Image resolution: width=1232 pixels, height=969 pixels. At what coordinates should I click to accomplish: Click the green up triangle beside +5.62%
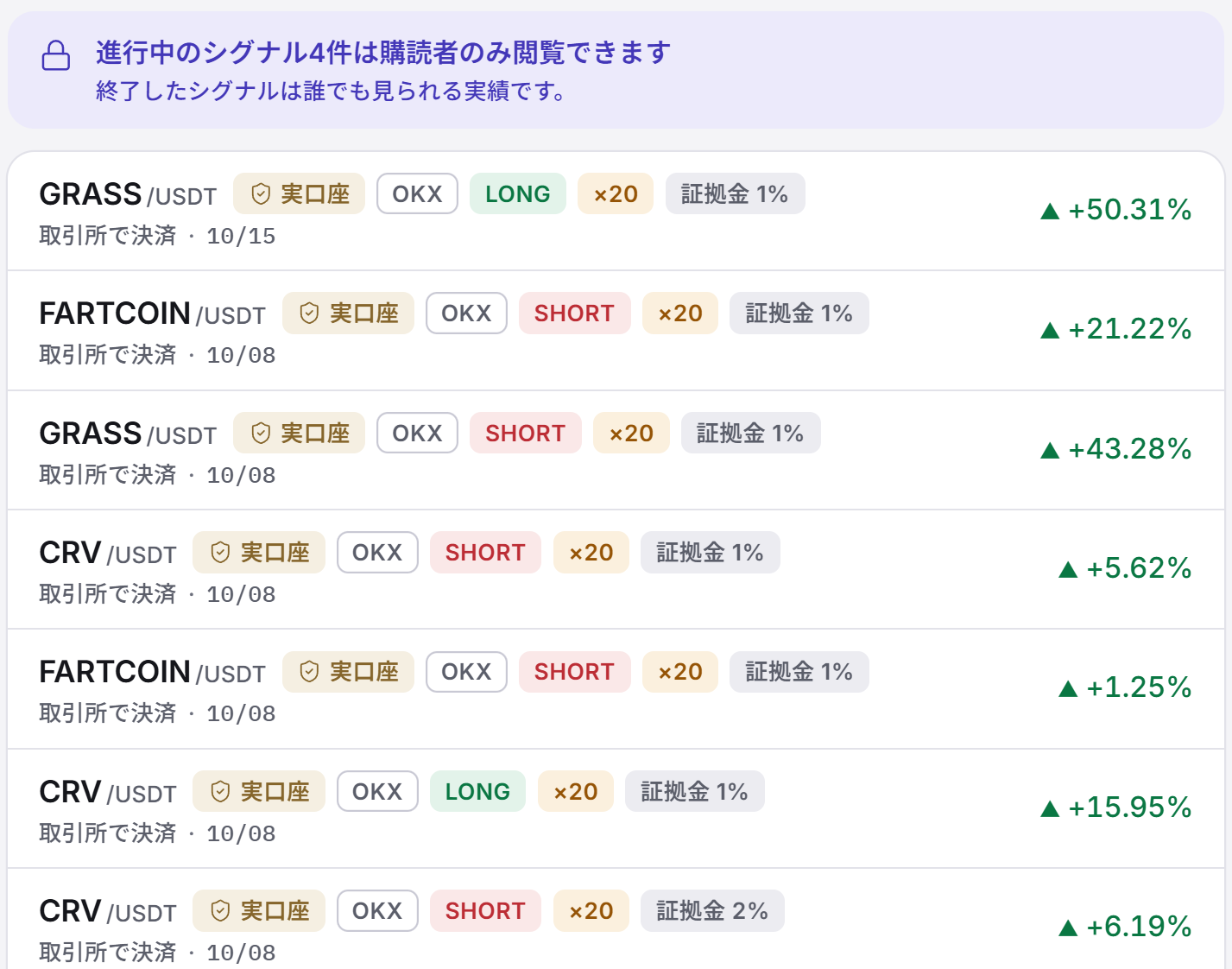click(1068, 569)
